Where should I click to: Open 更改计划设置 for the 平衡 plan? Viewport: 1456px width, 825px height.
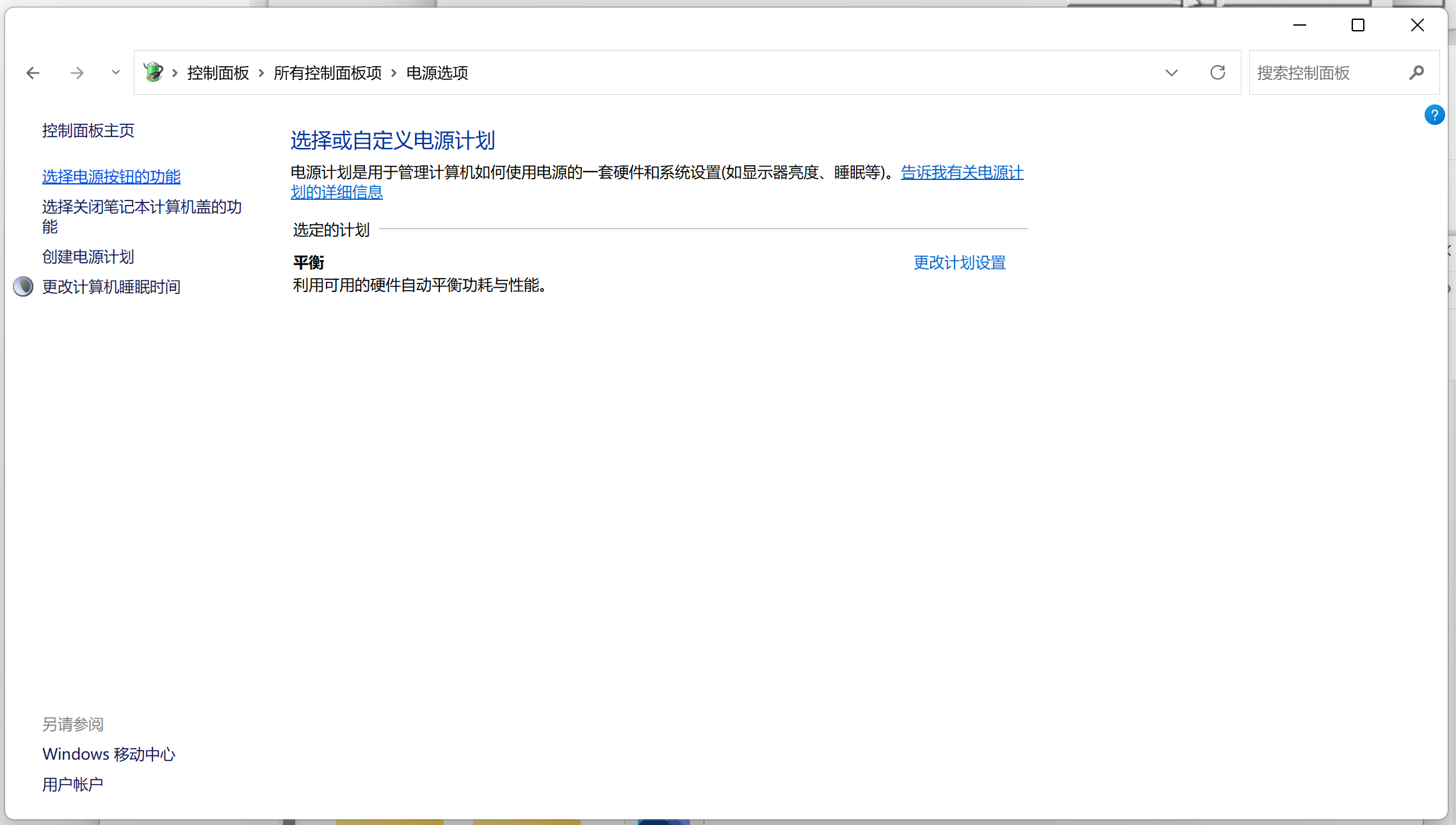click(x=959, y=263)
